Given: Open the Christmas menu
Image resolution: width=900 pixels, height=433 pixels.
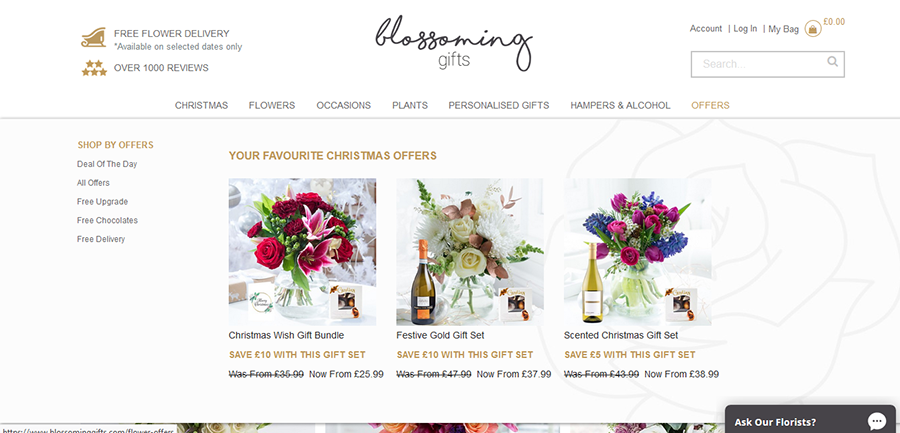Looking at the screenshot, I should (201, 106).
